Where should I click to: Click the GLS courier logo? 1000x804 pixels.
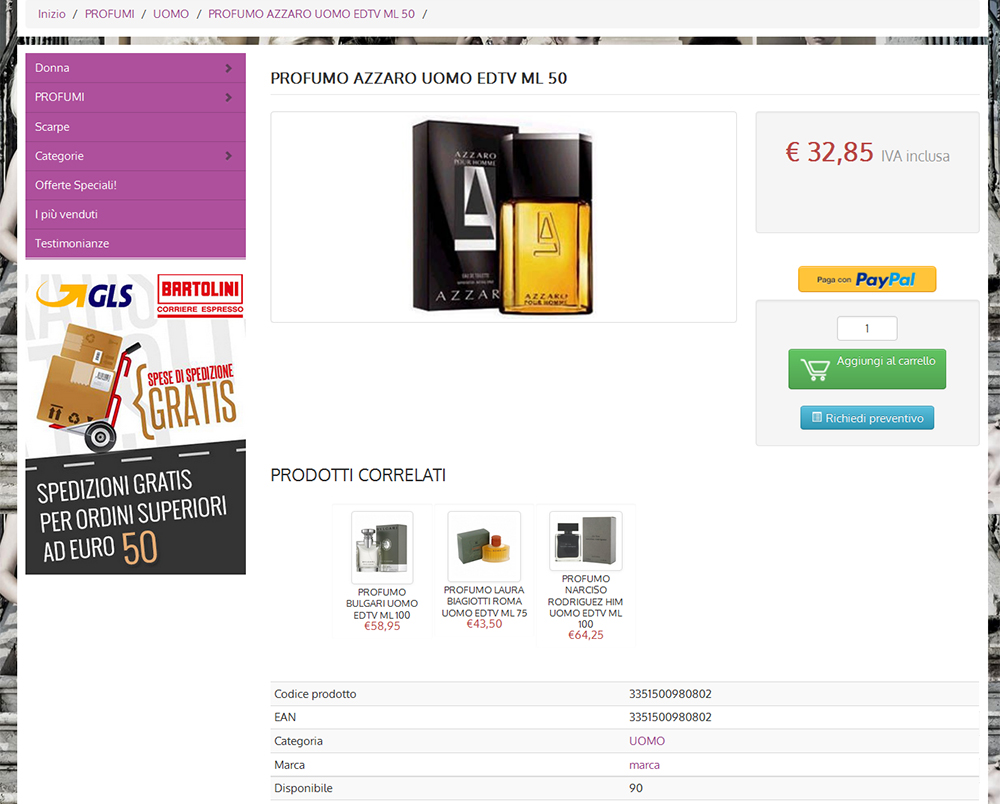(x=84, y=295)
